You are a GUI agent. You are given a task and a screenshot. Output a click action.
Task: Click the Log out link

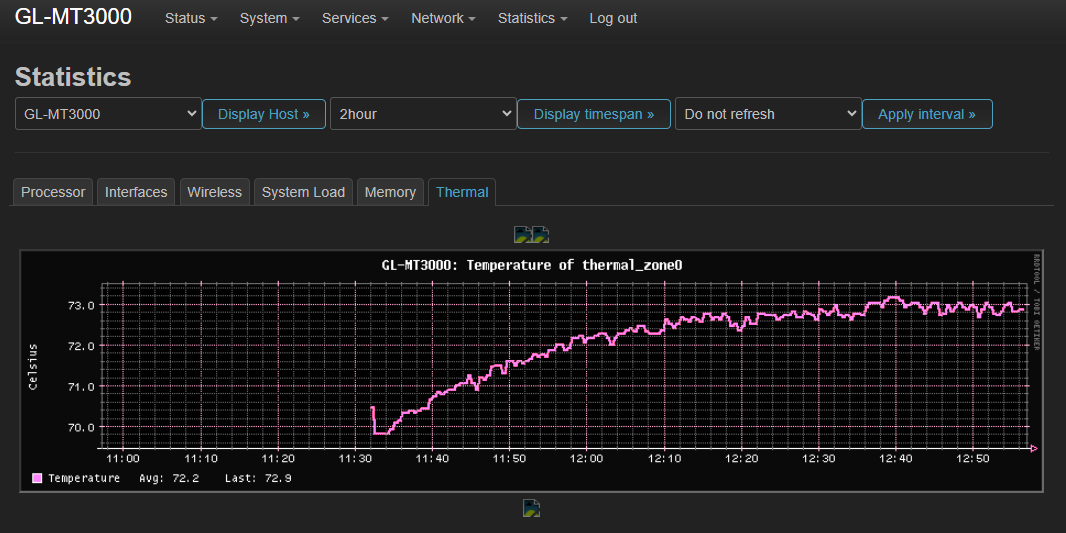(x=613, y=18)
